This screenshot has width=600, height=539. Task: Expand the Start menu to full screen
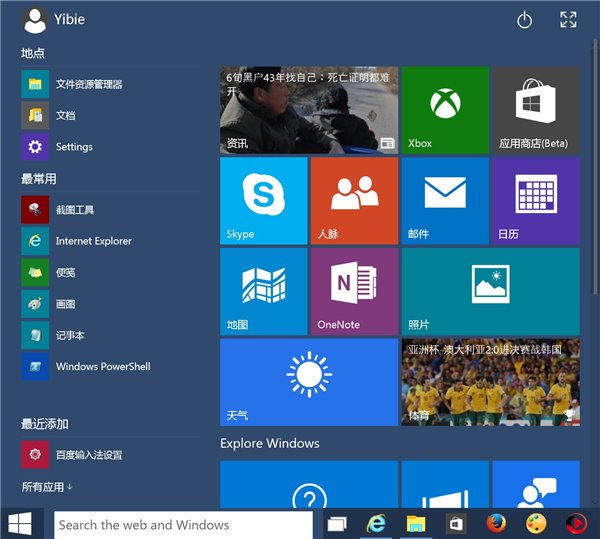coord(568,20)
